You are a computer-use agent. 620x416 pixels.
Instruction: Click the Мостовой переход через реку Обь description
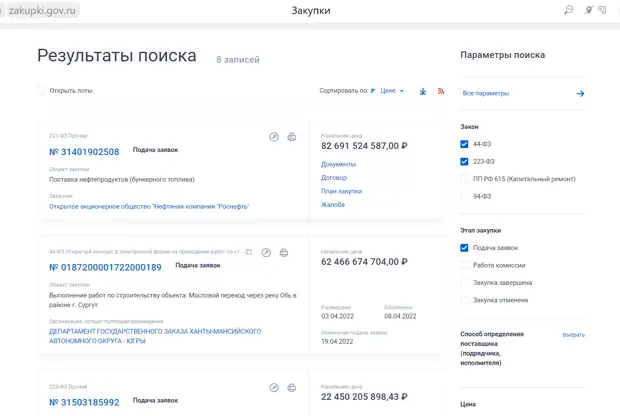click(172, 300)
